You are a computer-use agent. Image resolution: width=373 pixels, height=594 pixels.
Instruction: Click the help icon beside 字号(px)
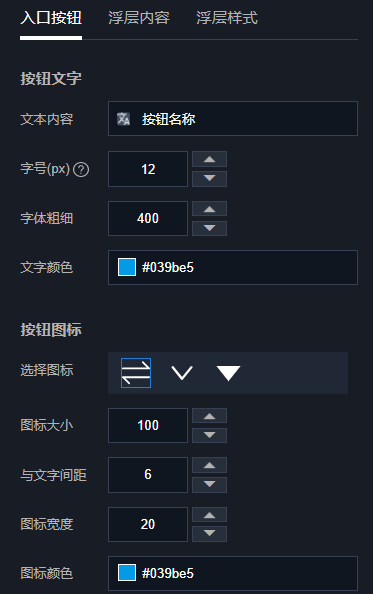coord(81,169)
